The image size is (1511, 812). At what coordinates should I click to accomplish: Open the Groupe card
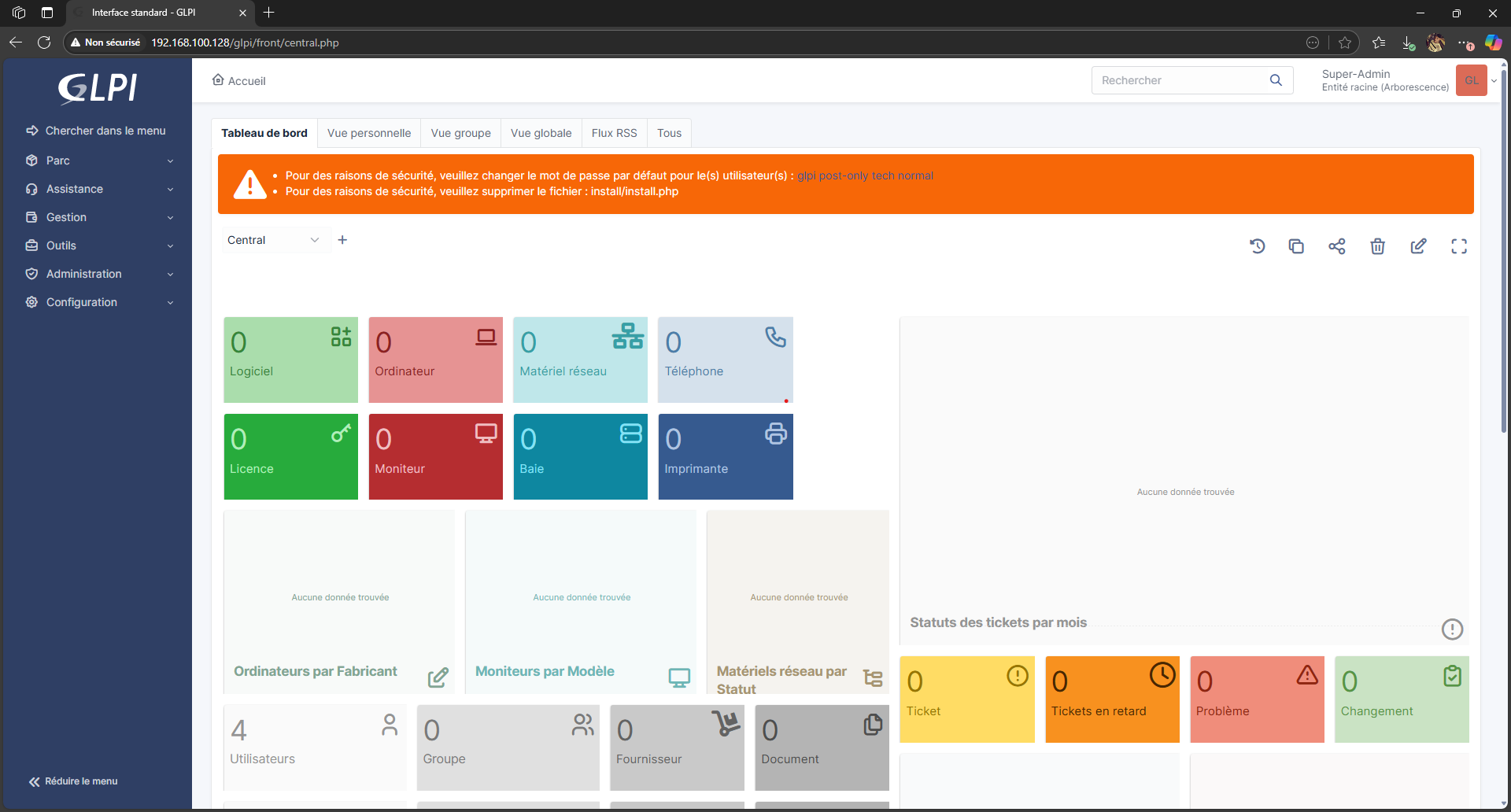508,747
